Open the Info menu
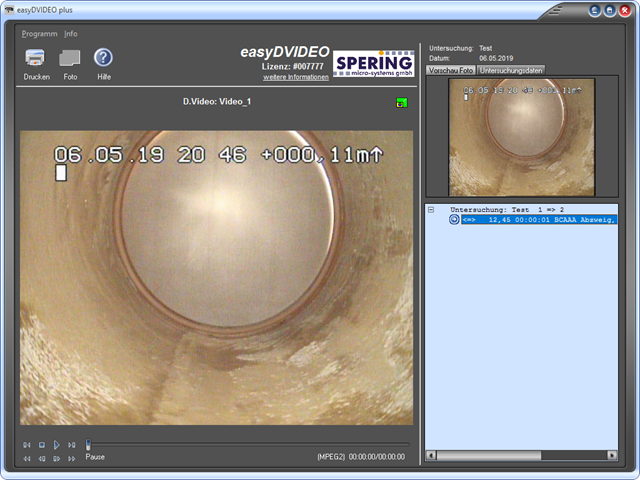 click(x=71, y=34)
